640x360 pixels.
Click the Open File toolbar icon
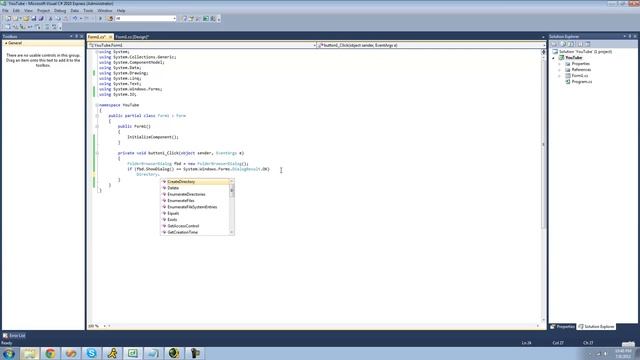(26, 18)
